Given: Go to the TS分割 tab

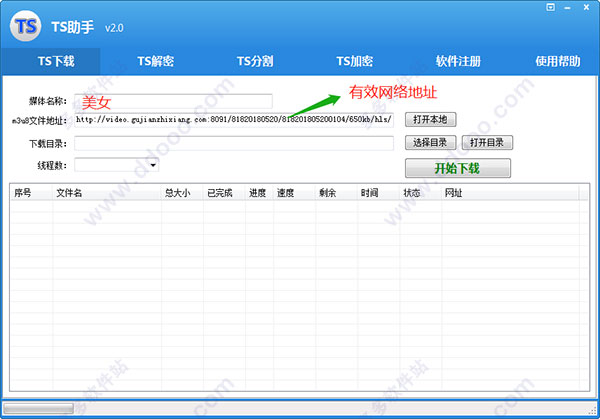Looking at the screenshot, I should [255, 61].
